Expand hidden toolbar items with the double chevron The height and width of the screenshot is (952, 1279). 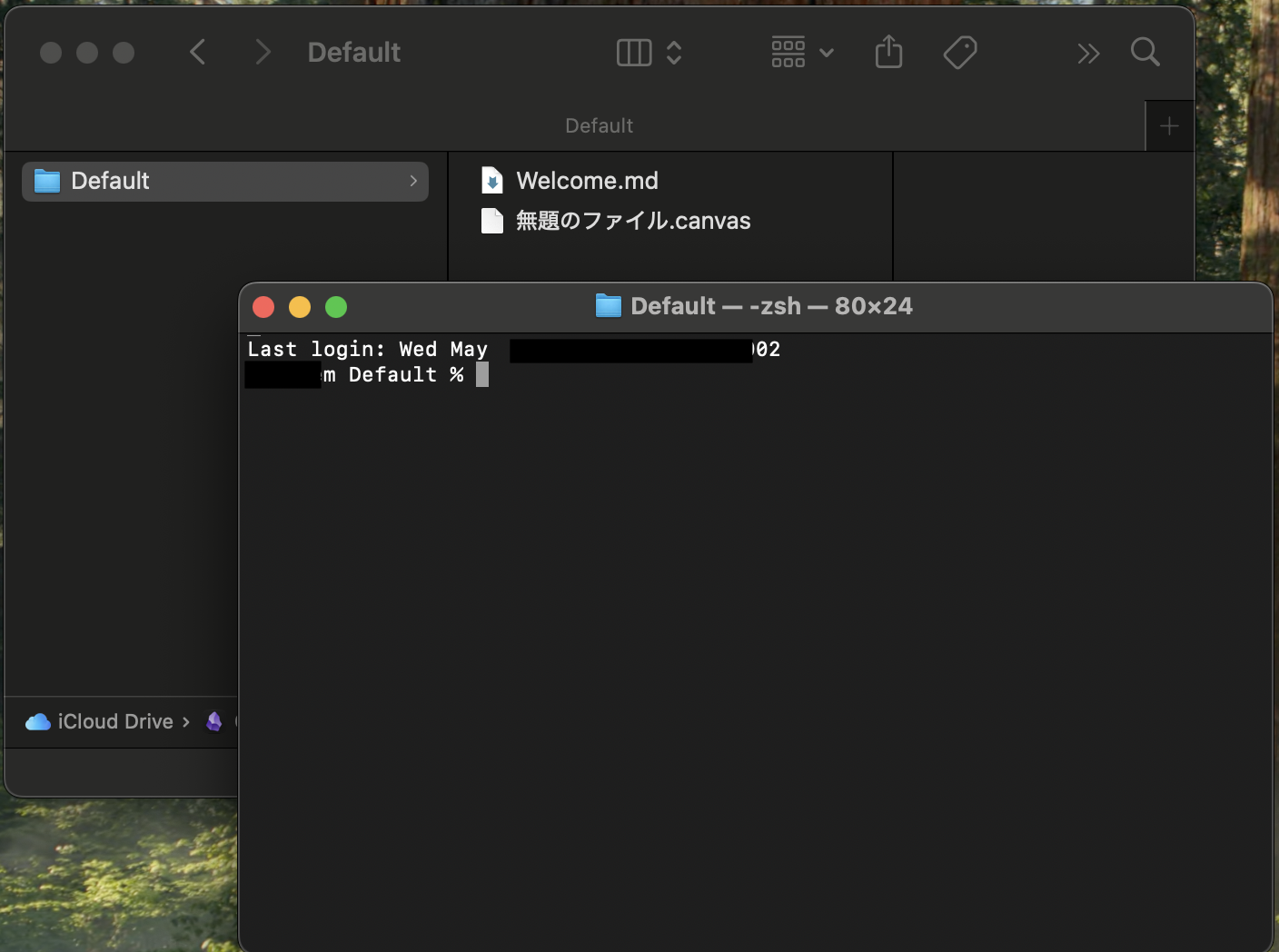pyautogui.click(x=1087, y=52)
